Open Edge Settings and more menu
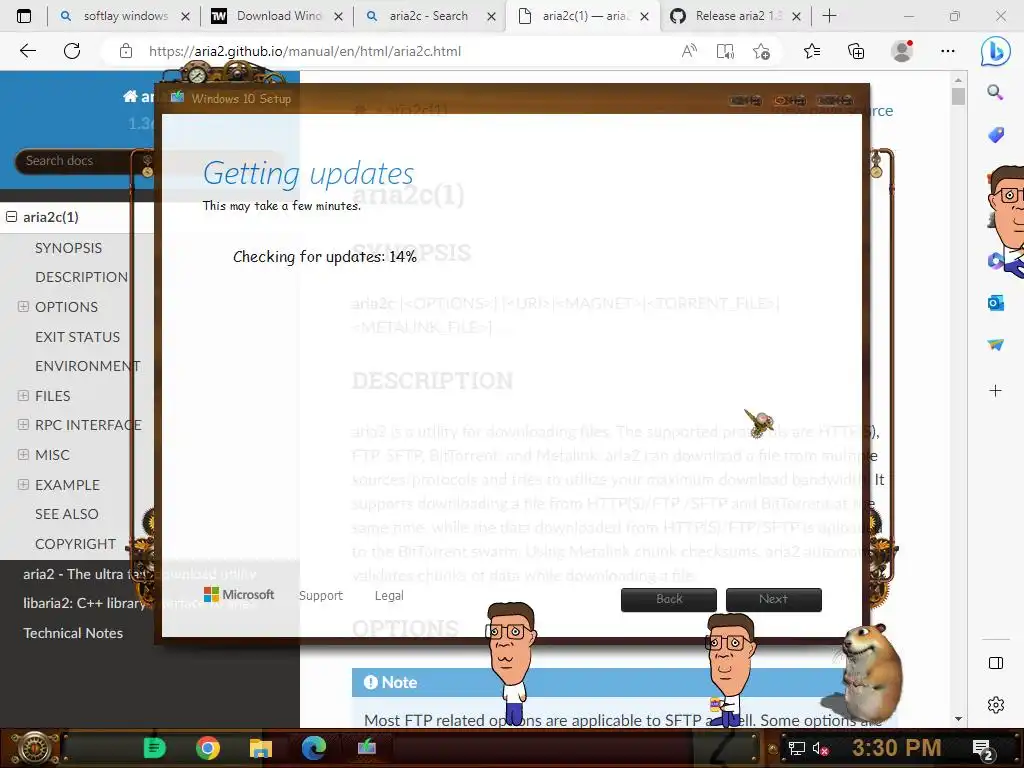 (948, 51)
